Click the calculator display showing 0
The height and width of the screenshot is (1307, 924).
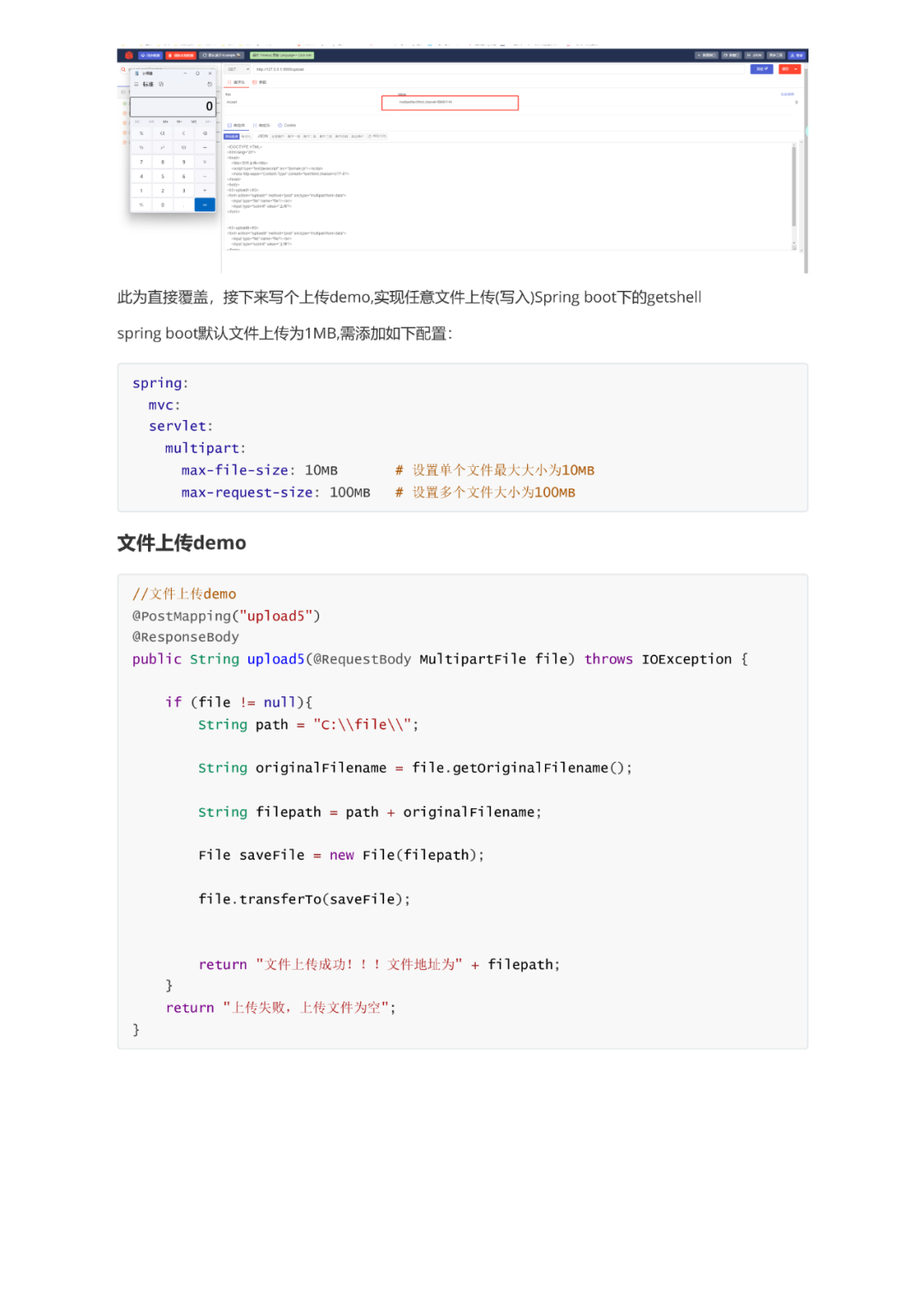pyautogui.click(x=173, y=106)
